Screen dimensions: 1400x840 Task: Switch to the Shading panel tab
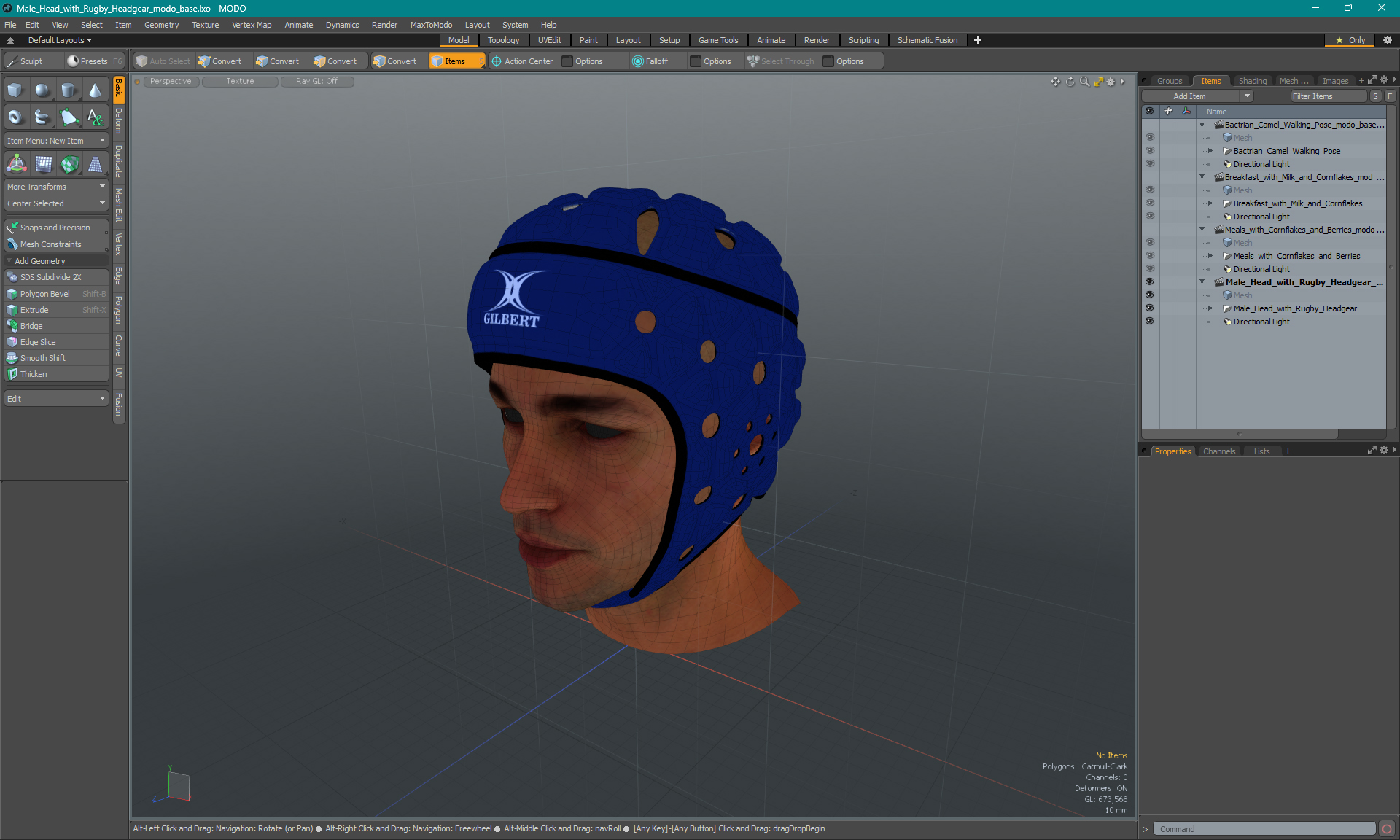1252,81
